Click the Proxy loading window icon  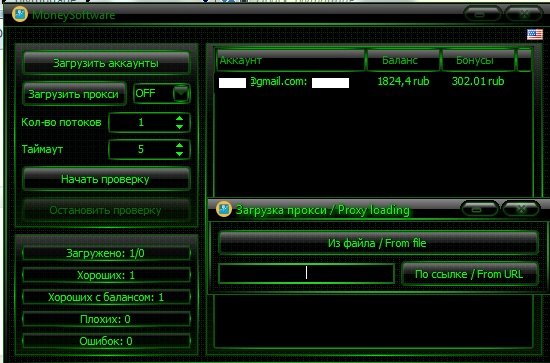pyautogui.click(x=224, y=209)
